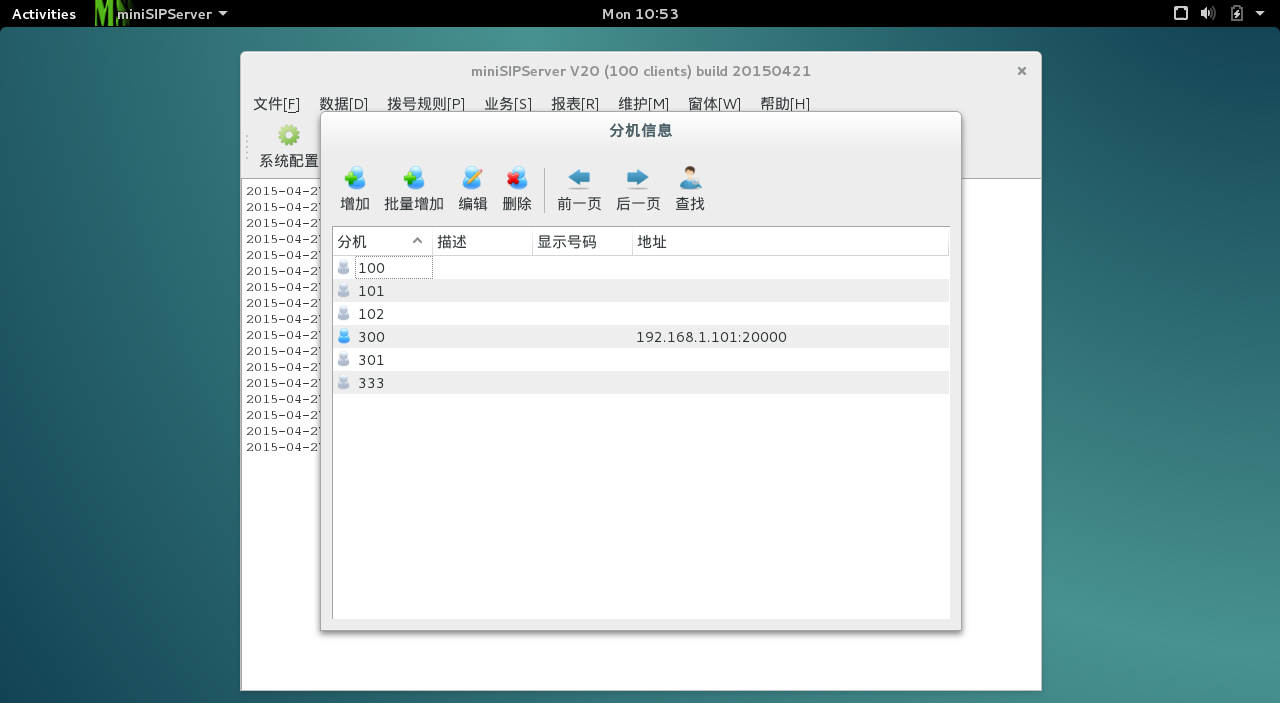The height and width of the screenshot is (703, 1280).
Task: Open the 维护[M] menu
Action: pos(644,104)
